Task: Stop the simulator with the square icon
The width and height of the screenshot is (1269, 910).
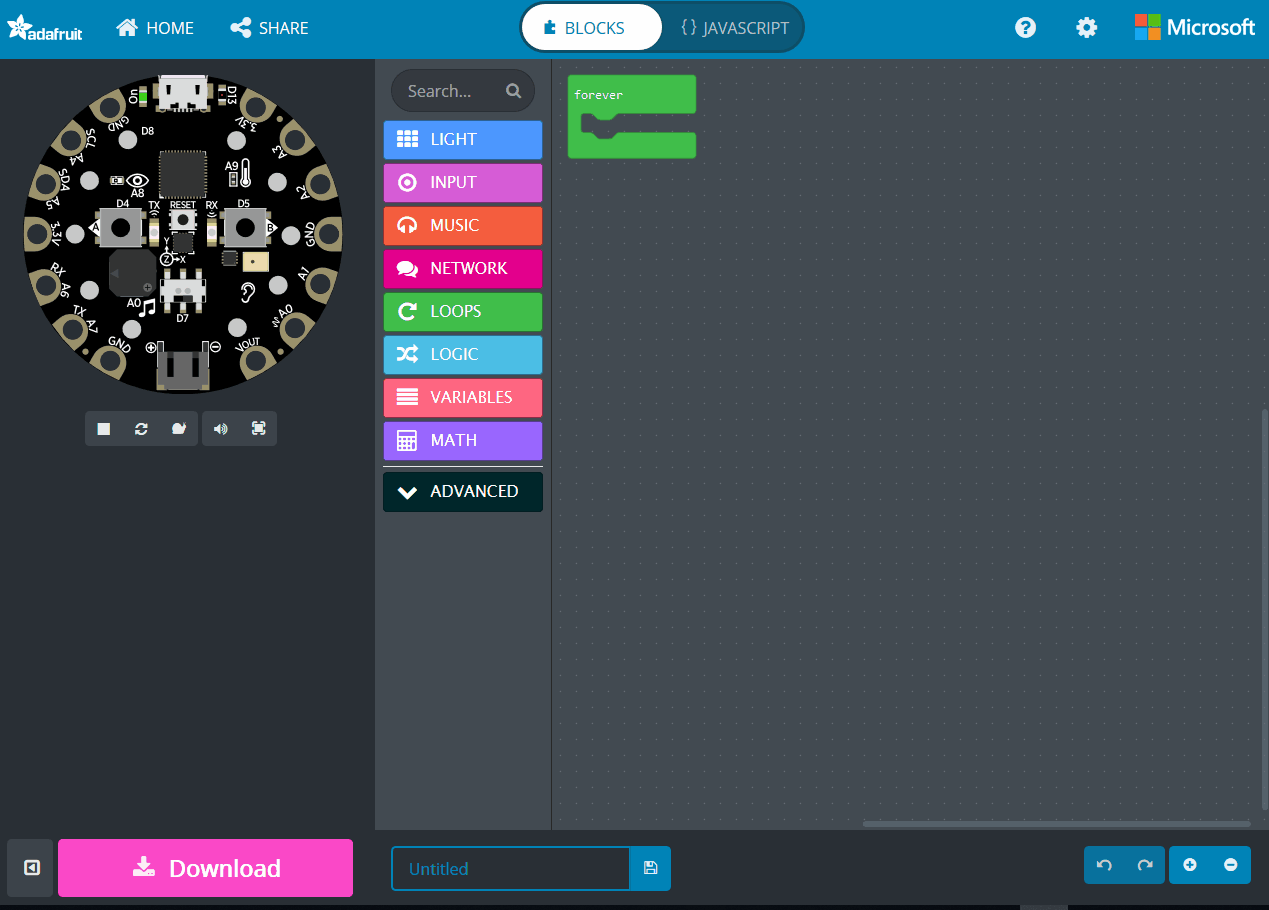Action: [104, 429]
